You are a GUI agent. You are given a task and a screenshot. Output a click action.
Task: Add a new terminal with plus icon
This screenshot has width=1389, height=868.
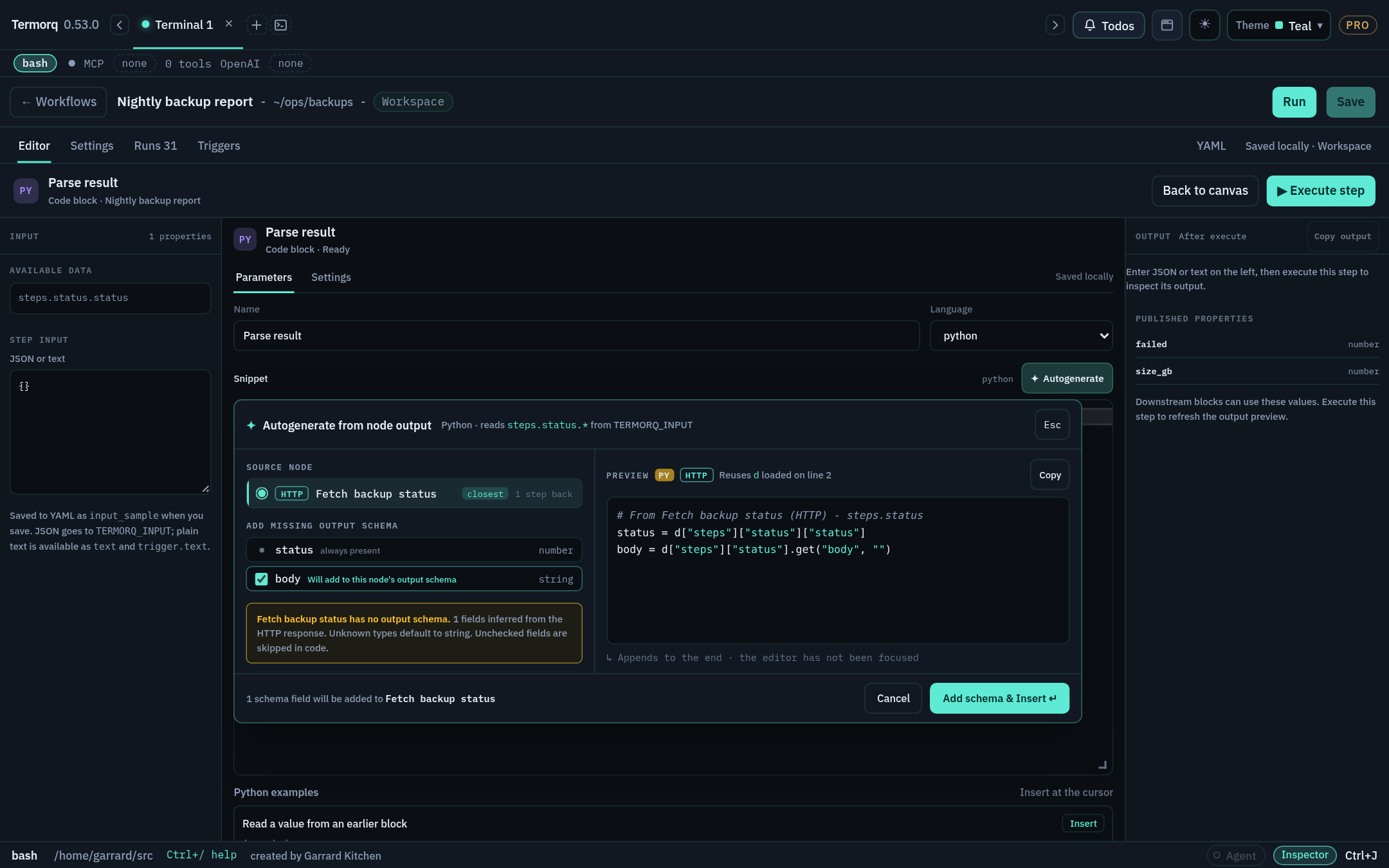[x=256, y=25]
